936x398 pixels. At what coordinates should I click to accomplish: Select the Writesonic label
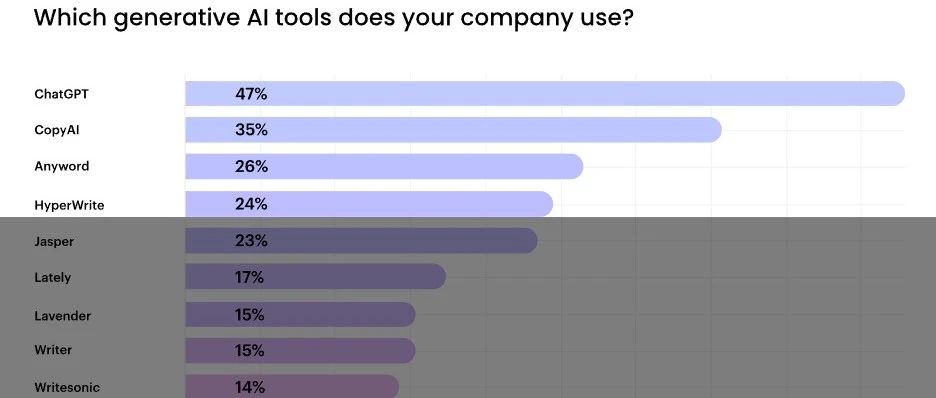coord(67,387)
